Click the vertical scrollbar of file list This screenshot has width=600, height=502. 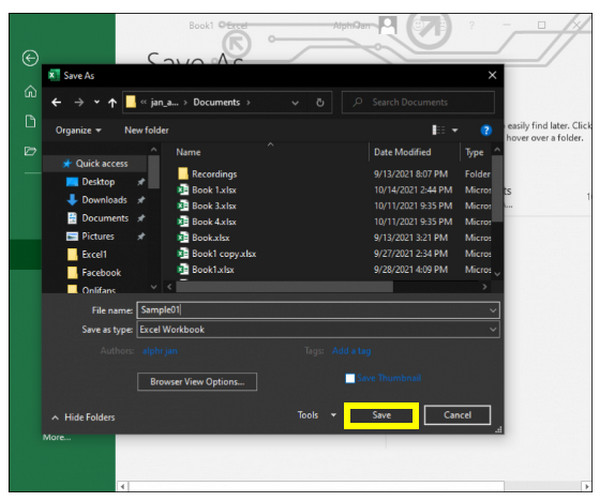[497, 189]
